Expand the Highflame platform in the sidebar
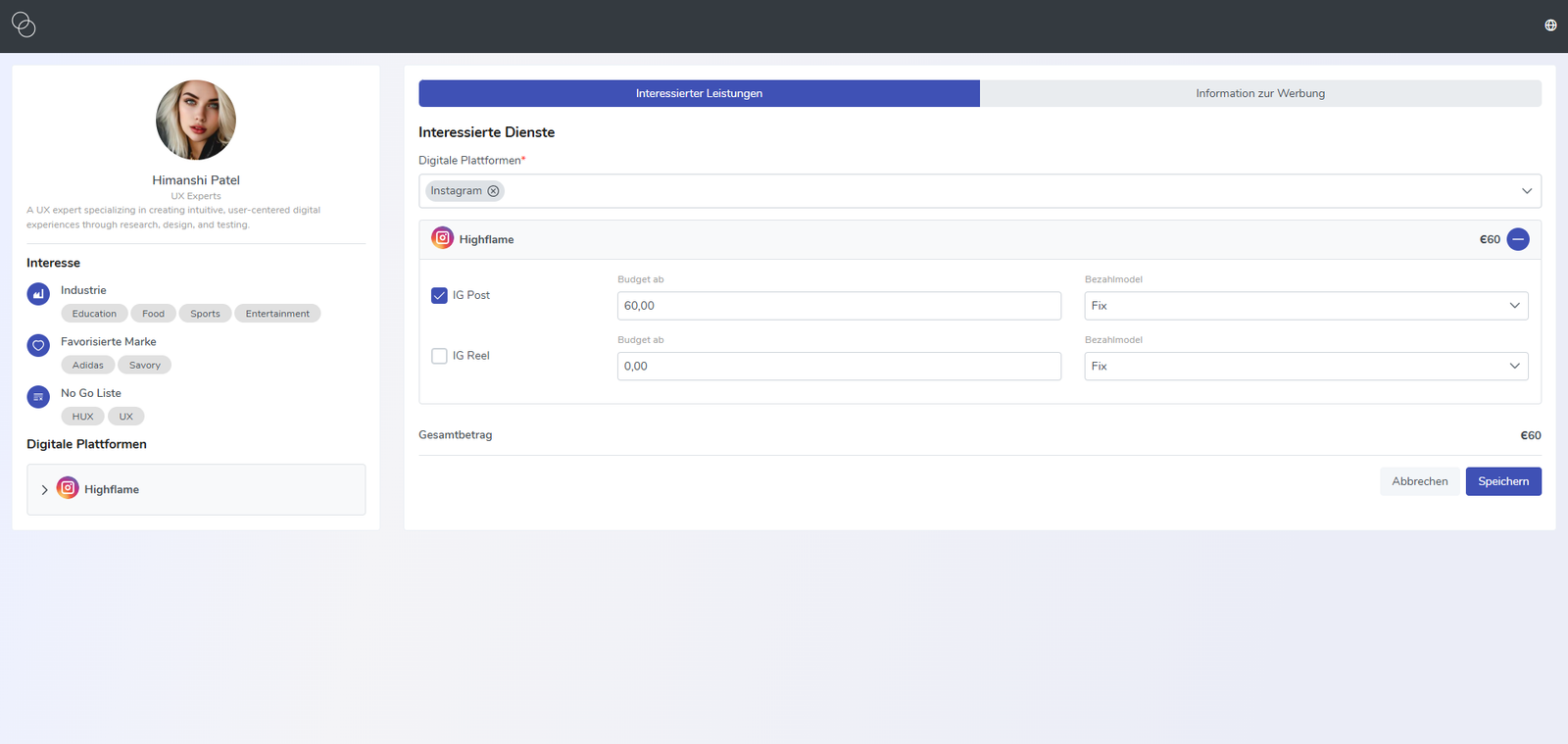The width and height of the screenshot is (1568, 744). (44, 490)
